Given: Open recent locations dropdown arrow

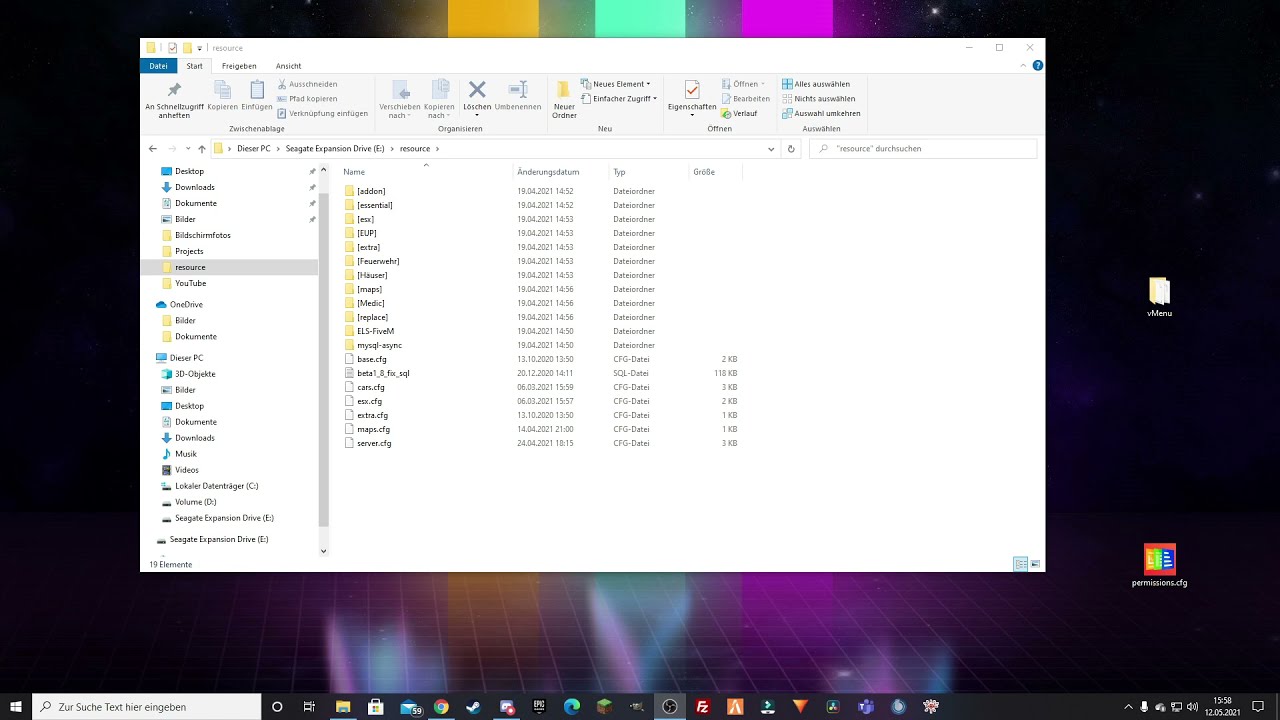Looking at the screenshot, I should (188, 149).
